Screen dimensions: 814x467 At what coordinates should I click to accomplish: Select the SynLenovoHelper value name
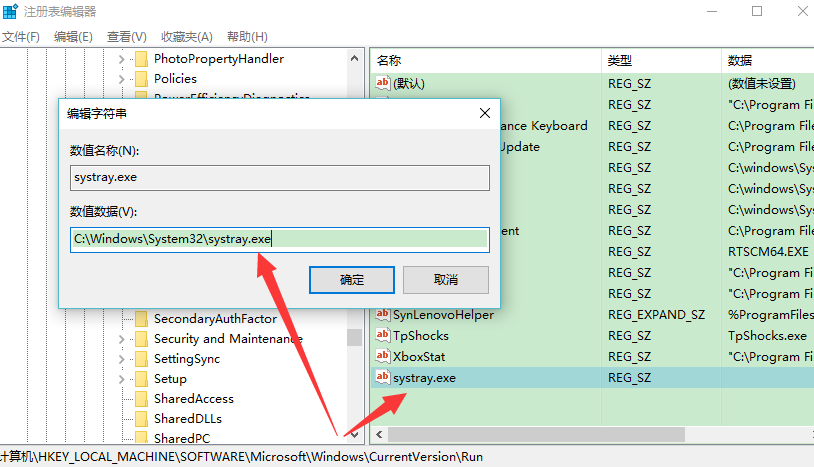(443, 315)
